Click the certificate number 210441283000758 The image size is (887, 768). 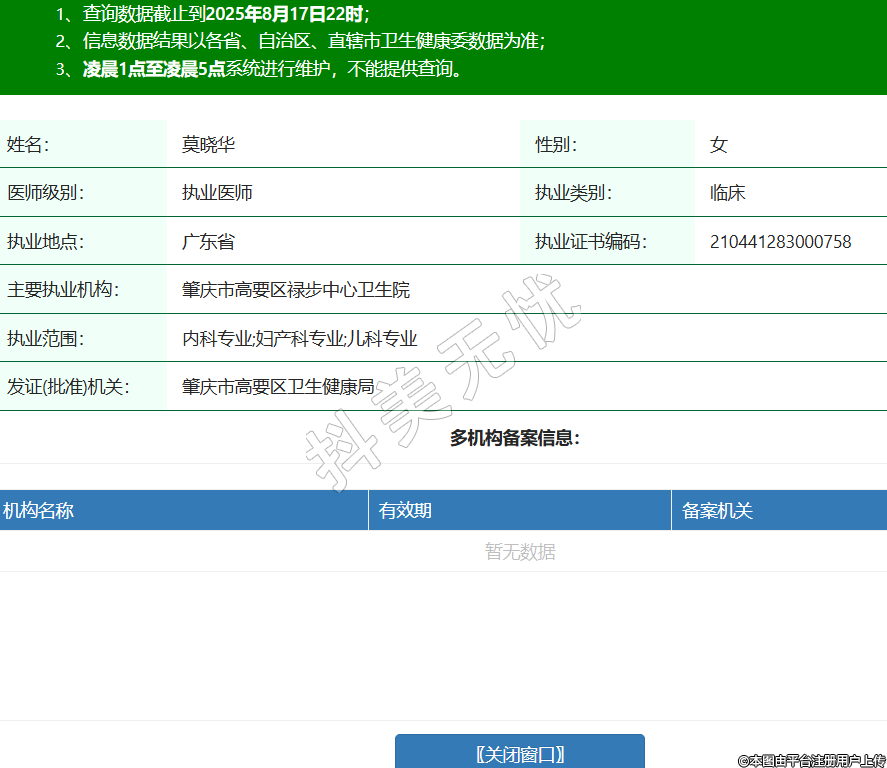coord(780,242)
